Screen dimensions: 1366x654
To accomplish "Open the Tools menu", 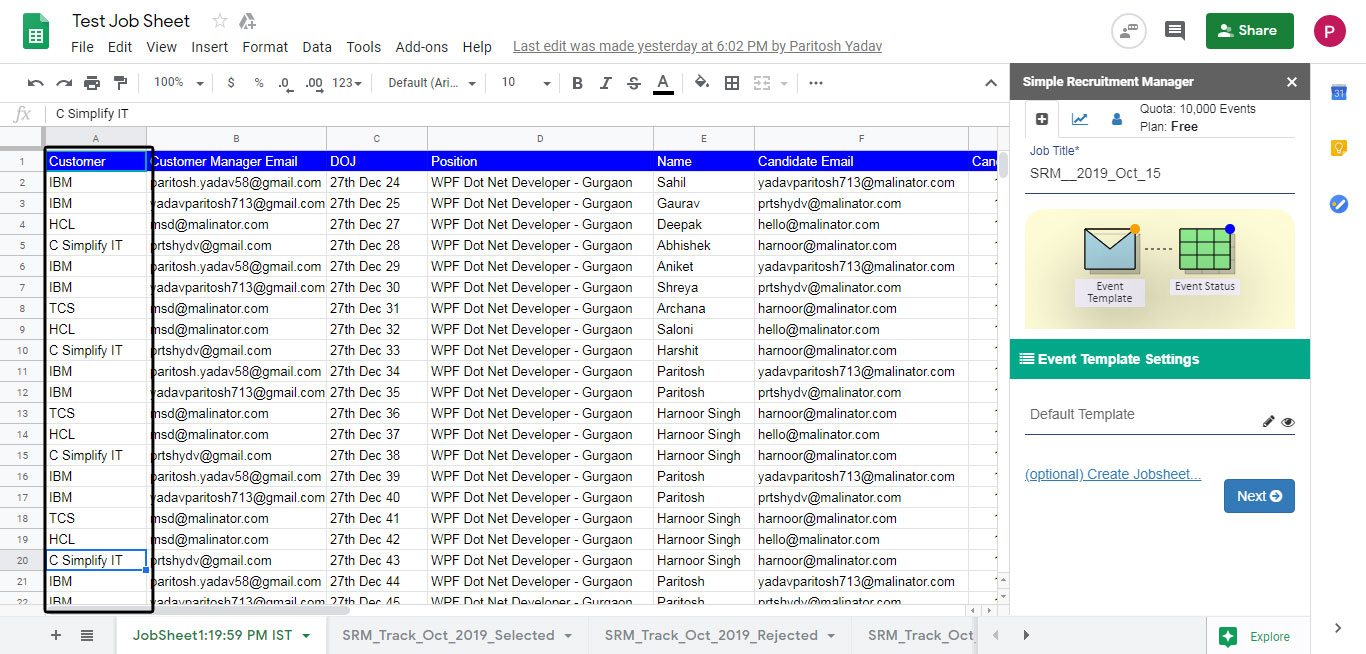I will pyautogui.click(x=364, y=47).
